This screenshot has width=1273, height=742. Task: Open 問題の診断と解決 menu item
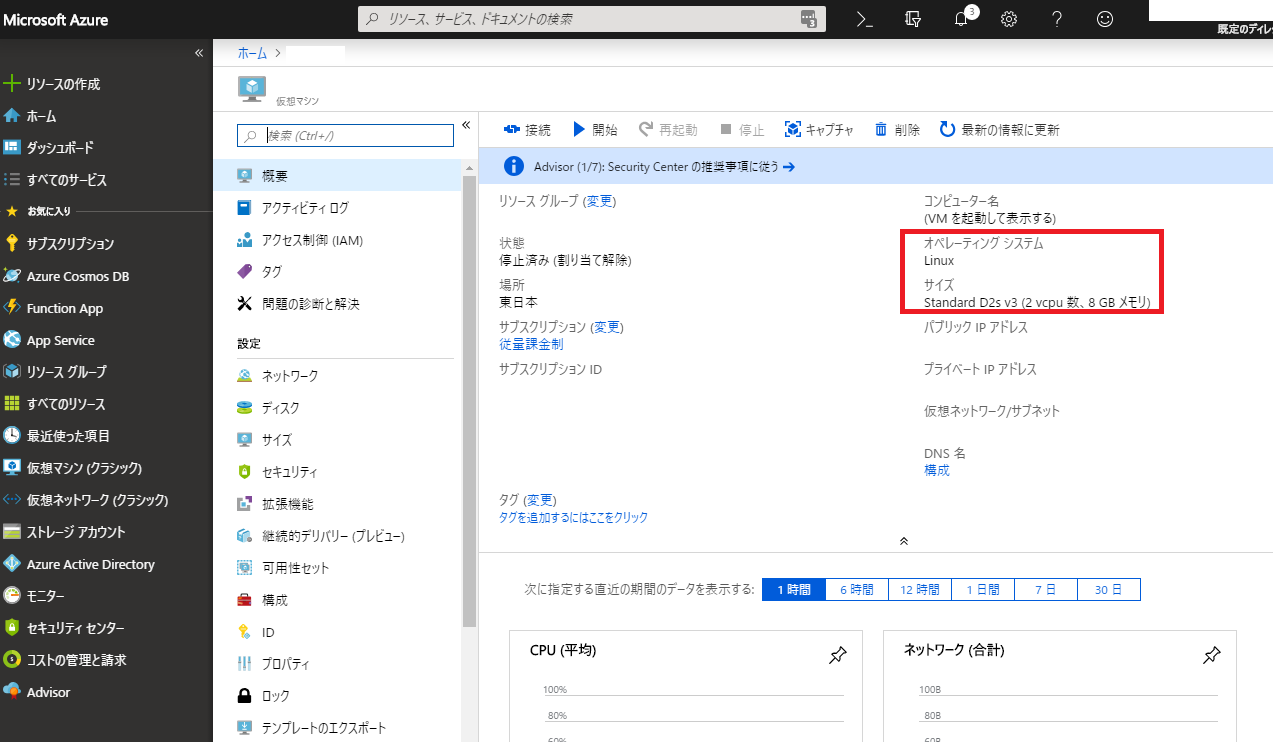(x=338, y=303)
